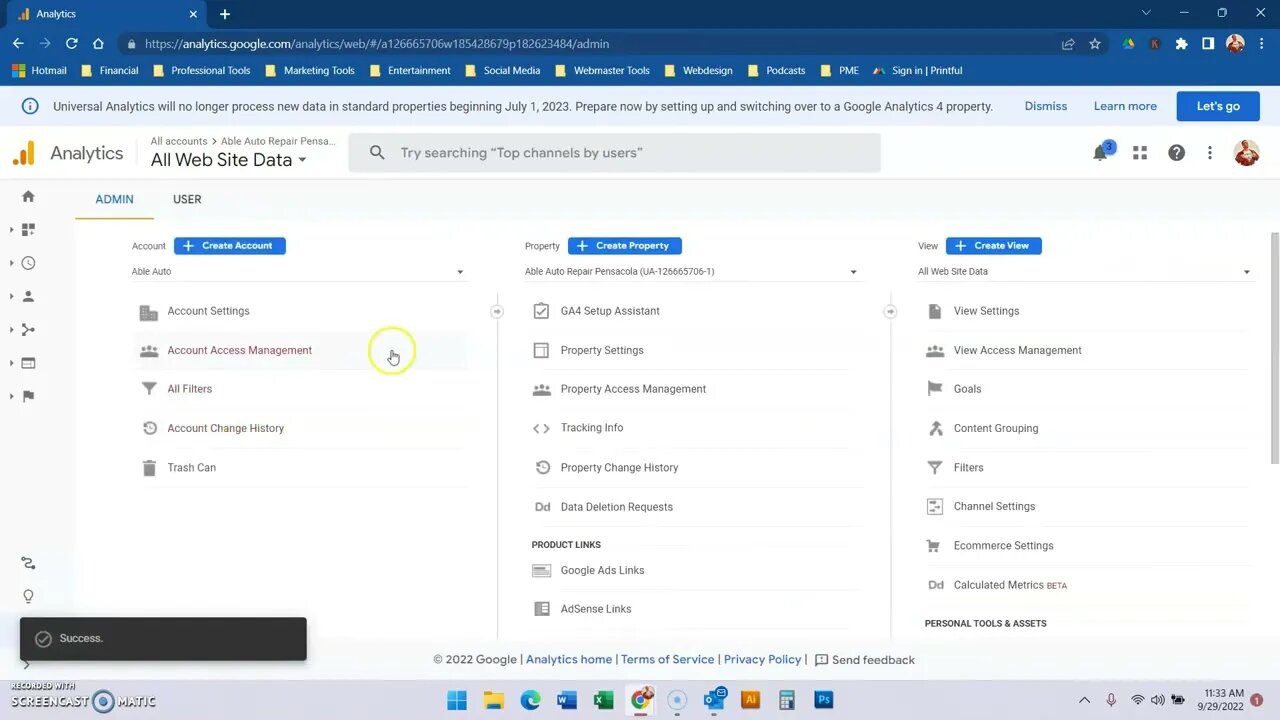This screenshot has width=1280, height=720.
Task: Open Attribution path icon in lower sidebar
Action: pos(28,563)
